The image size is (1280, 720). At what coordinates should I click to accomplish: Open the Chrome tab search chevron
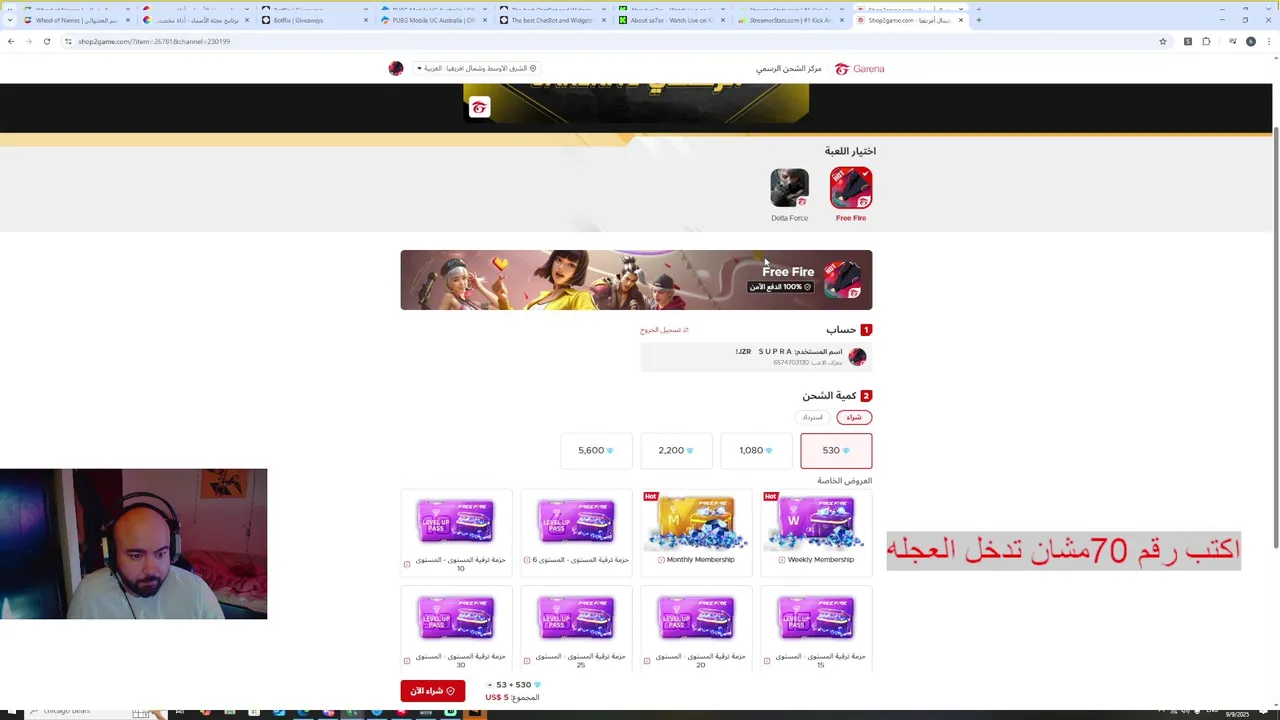pyautogui.click(x=11, y=20)
